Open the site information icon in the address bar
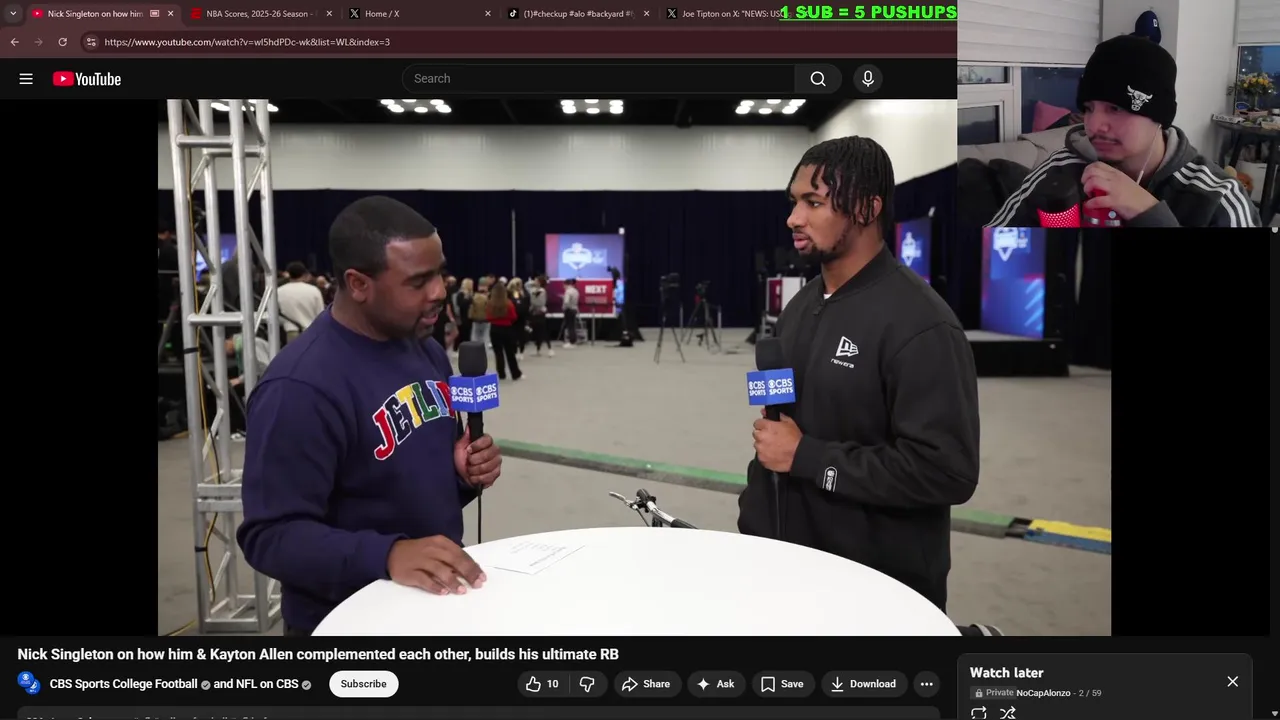 coord(91,42)
